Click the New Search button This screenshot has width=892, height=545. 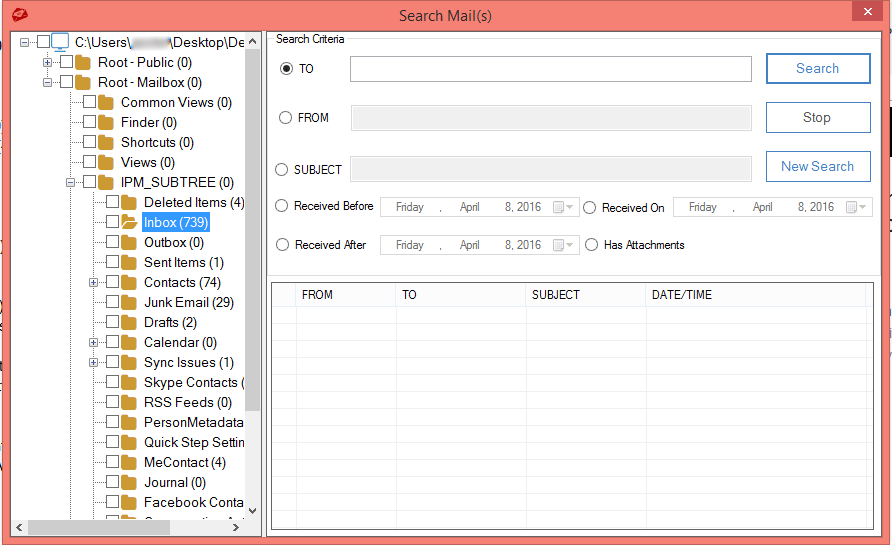click(x=817, y=167)
